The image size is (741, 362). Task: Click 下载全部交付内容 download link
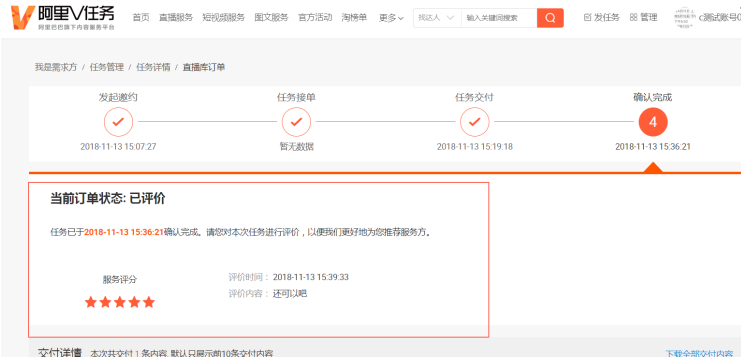699,354
